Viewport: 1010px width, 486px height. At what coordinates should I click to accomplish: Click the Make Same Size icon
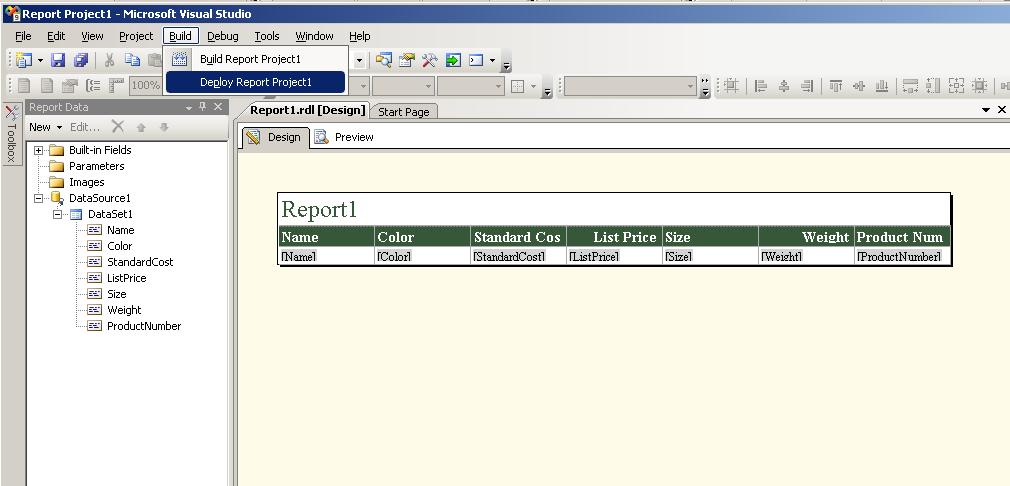coord(956,86)
